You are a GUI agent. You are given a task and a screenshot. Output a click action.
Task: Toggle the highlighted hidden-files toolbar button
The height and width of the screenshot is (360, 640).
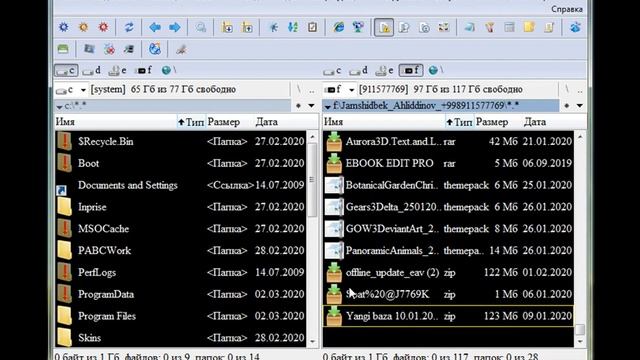384,27
